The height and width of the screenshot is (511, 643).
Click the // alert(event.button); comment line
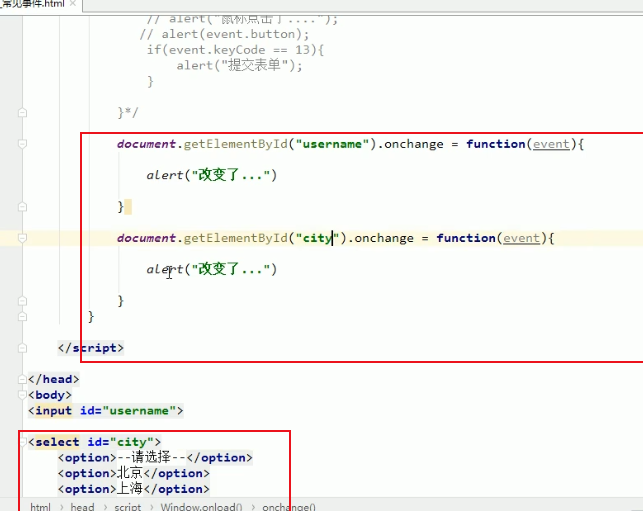[224, 34]
